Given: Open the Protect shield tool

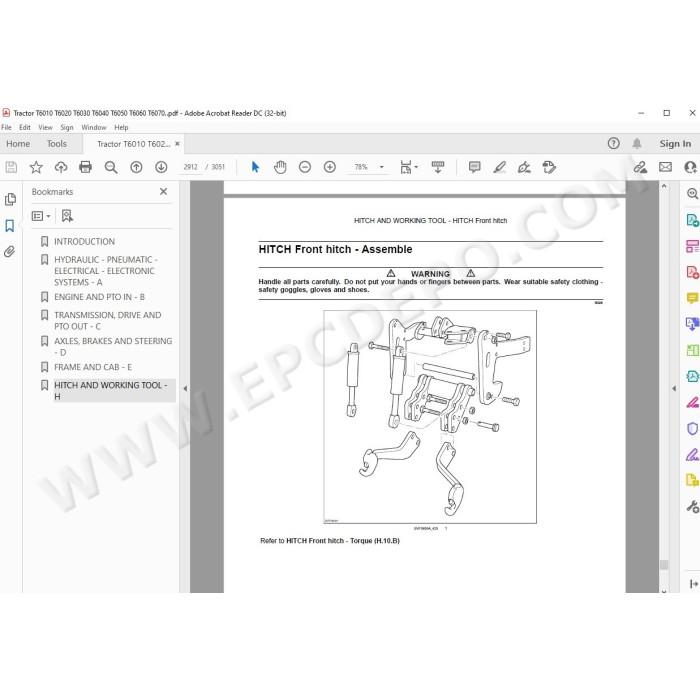Looking at the screenshot, I should (x=692, y=429).
